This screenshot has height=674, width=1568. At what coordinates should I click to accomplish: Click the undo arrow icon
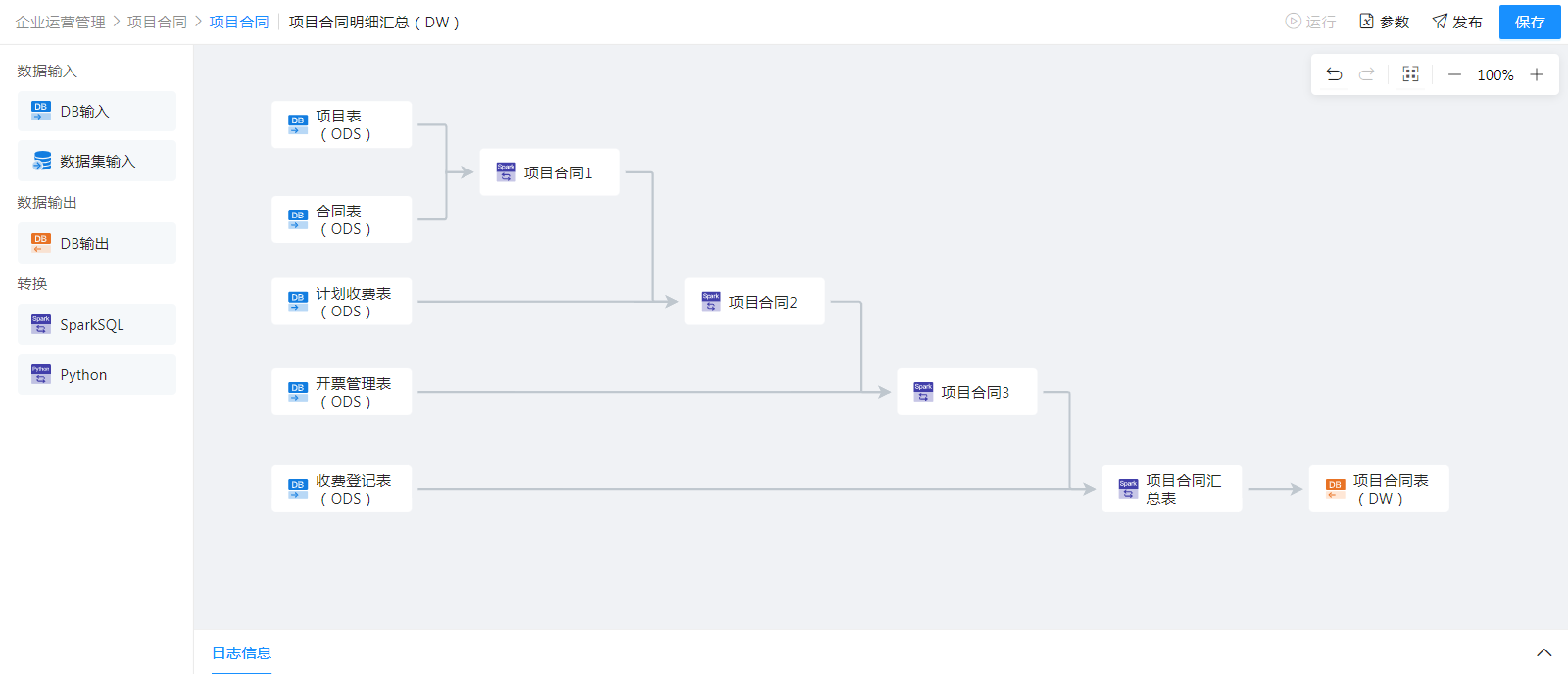click(x=1334, y=74)
